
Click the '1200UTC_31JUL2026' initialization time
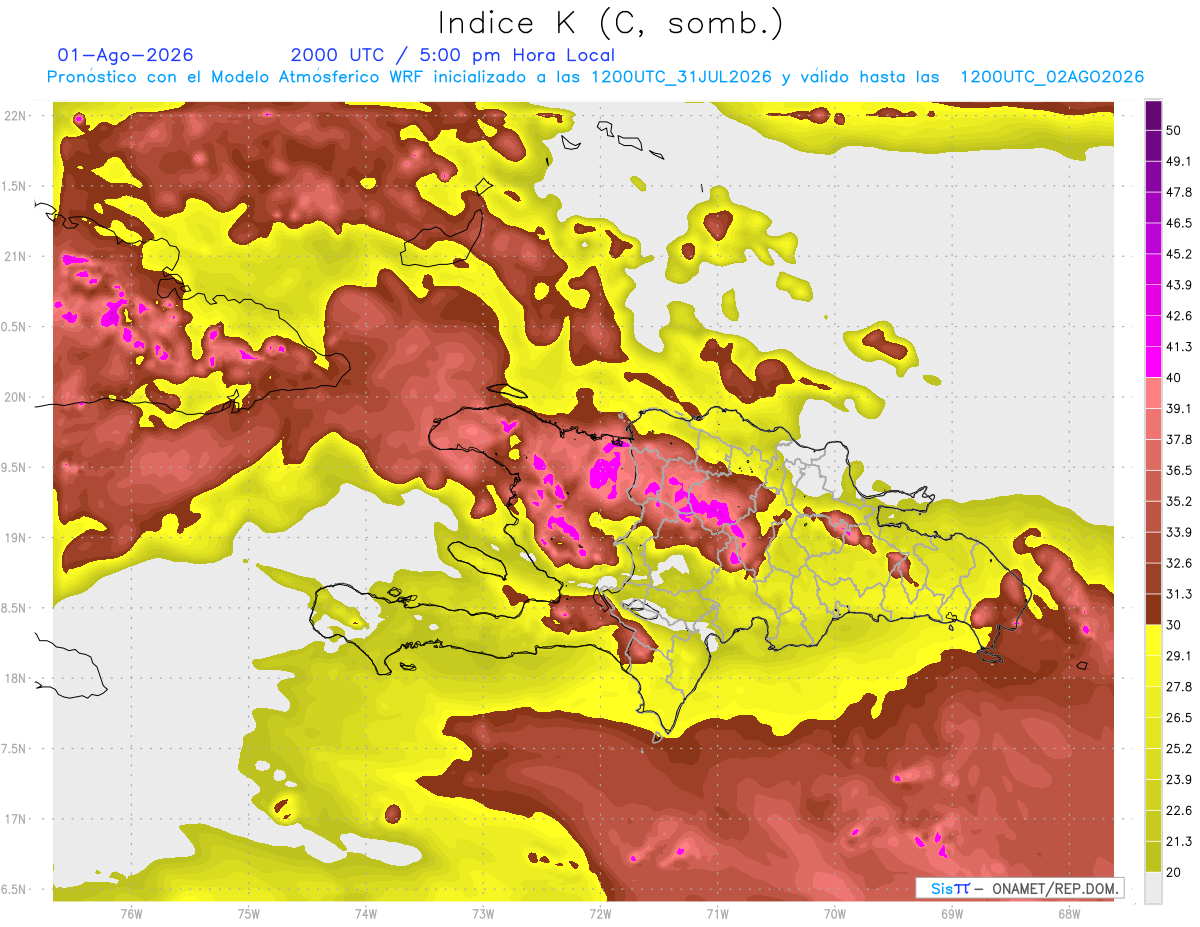[681, 77]
